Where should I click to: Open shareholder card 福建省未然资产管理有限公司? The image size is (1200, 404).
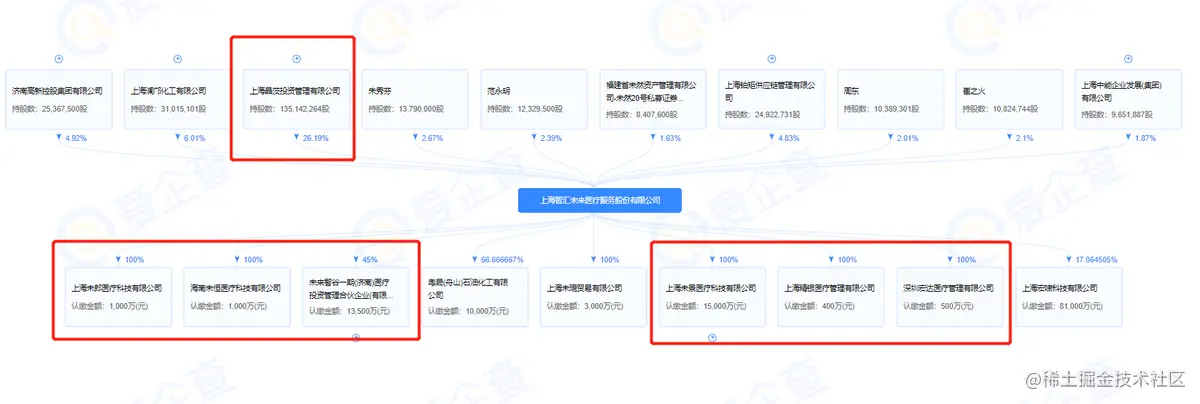coord(653,100)
